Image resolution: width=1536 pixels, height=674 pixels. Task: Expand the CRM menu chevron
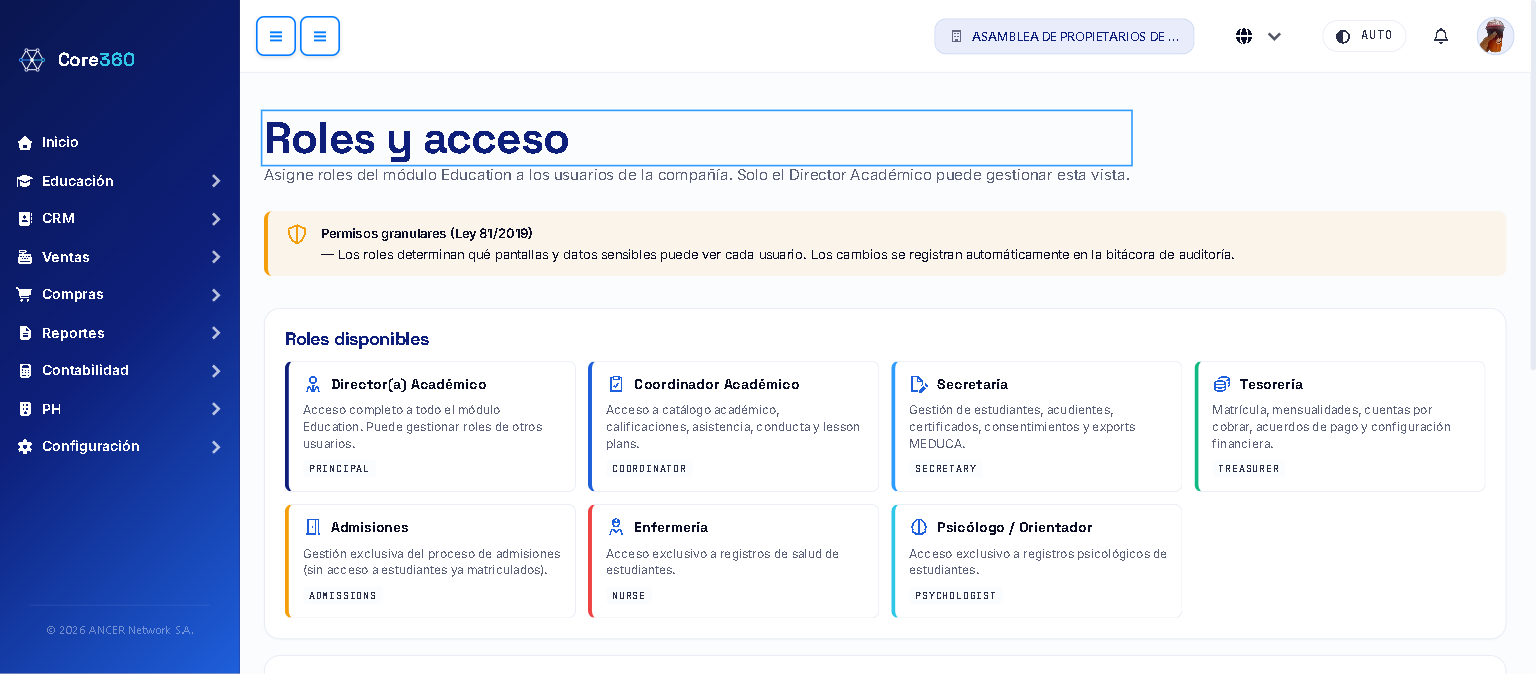point(215,219)
